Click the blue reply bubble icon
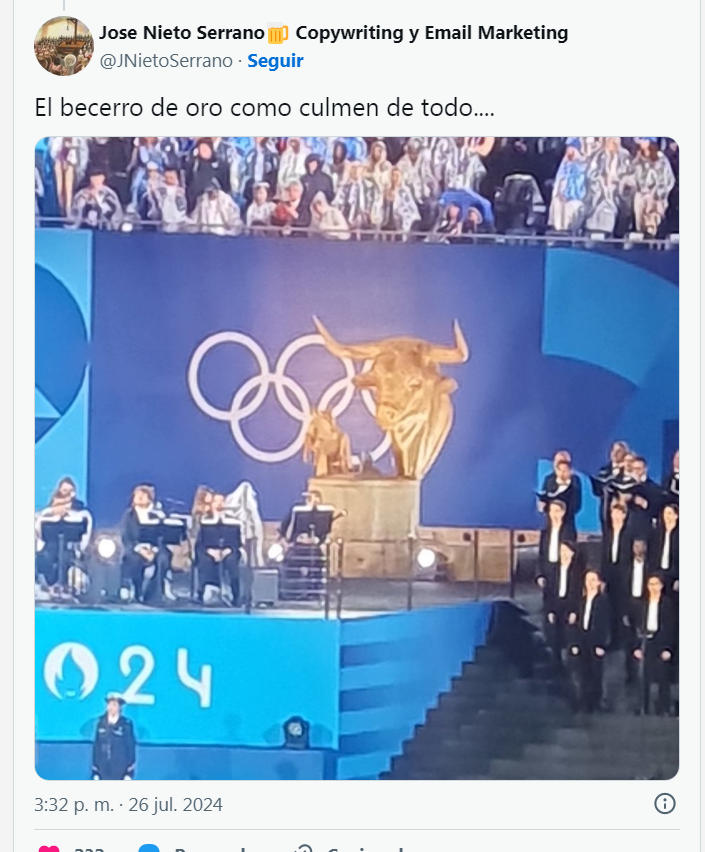This screenshot has width=705, height=852. click(x=149, y=849)
